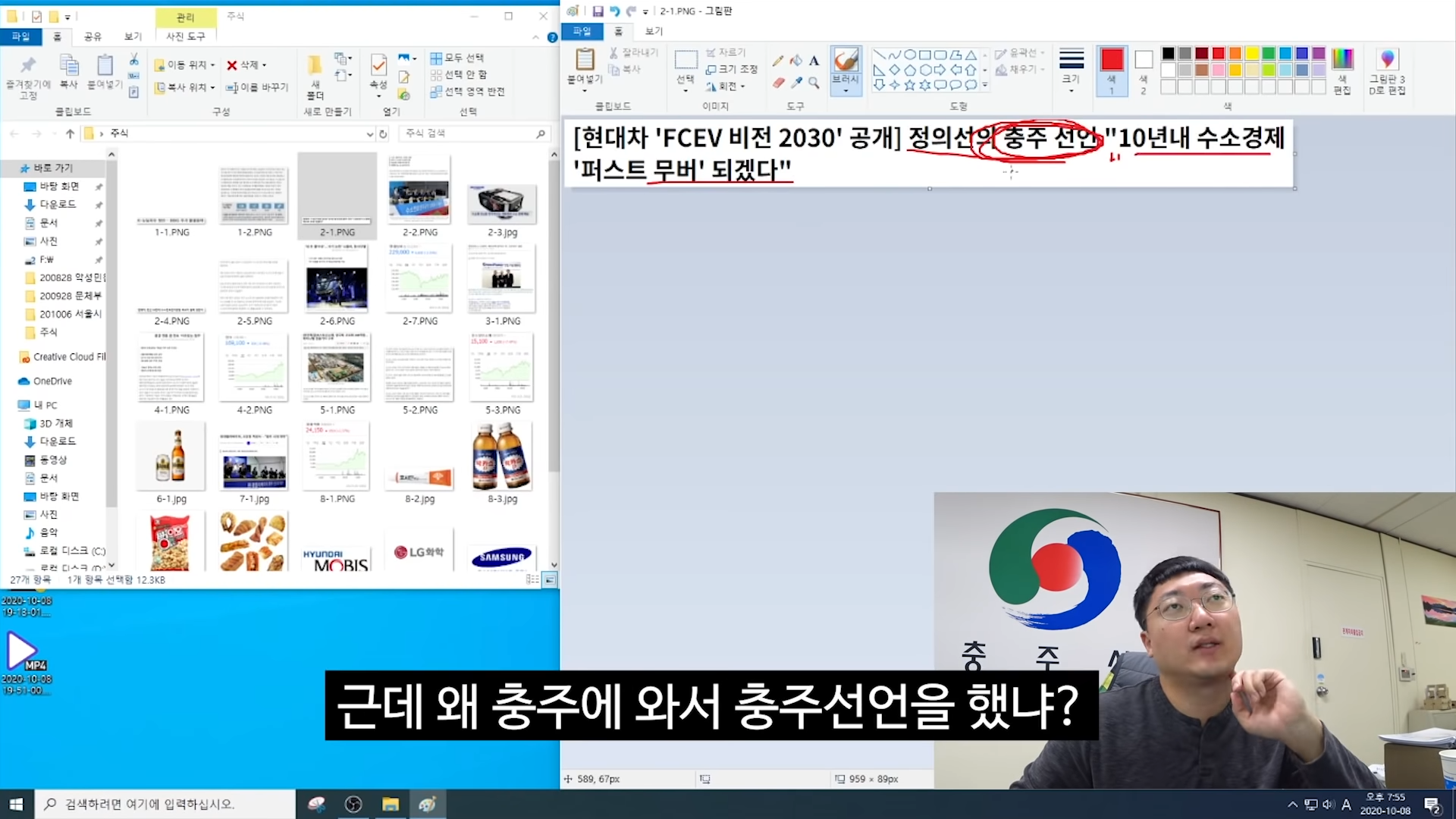Open the notification center icon
This screenshot has height=819, width=1456.
[x=1432, y=805]
